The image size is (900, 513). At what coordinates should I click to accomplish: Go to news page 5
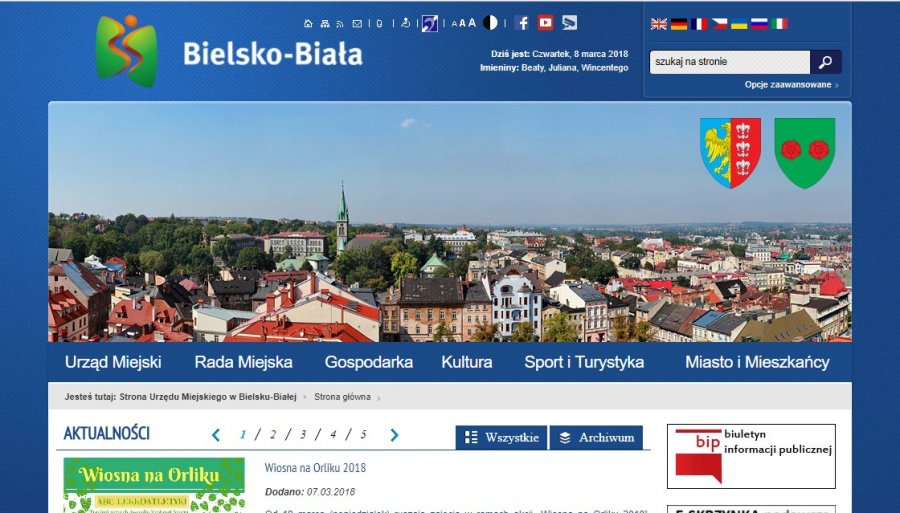pyautogui.click(x=363, y=435)
